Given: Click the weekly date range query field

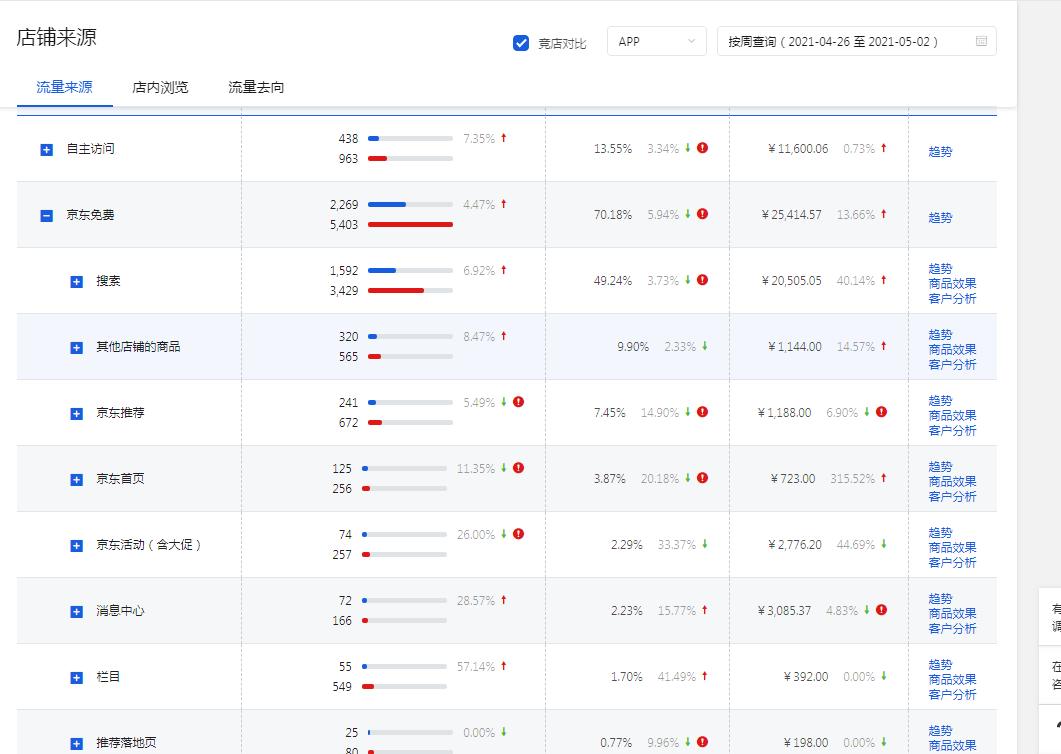Looking at the screenshot, I should [845, 41].
